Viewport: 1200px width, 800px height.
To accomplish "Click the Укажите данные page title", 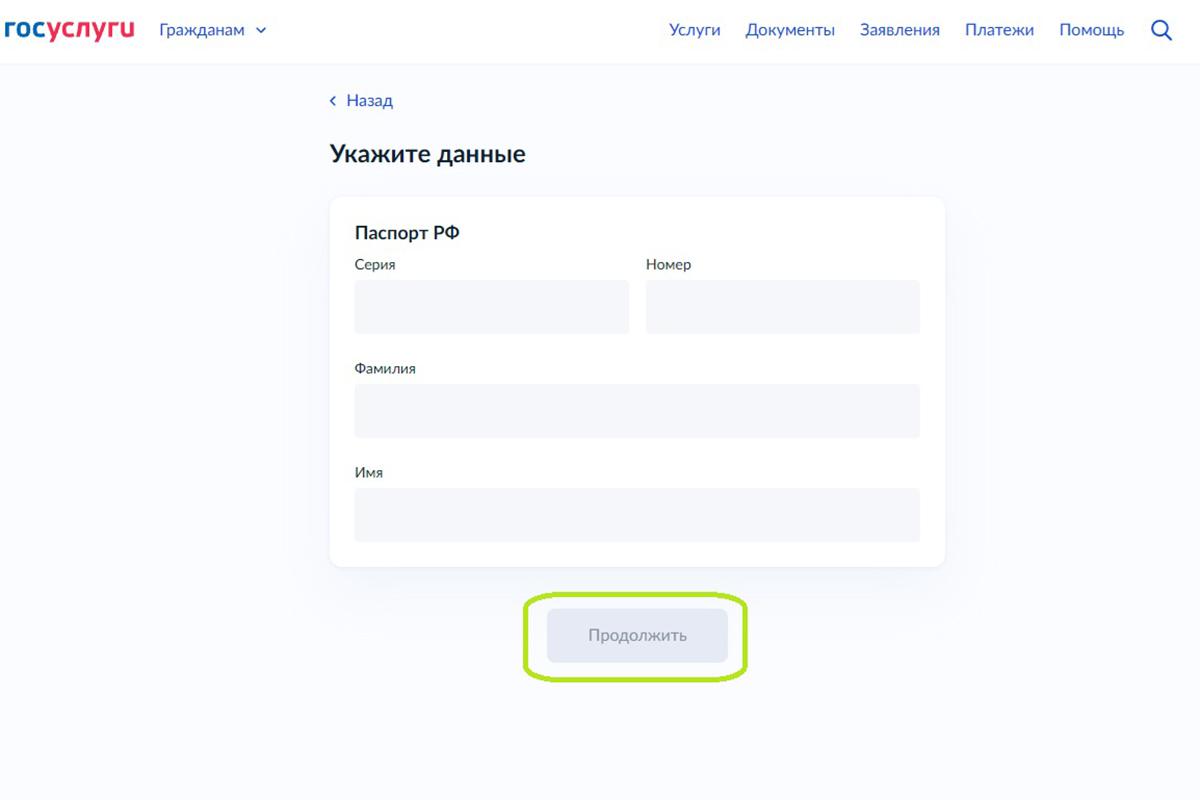I will [427, 154].
